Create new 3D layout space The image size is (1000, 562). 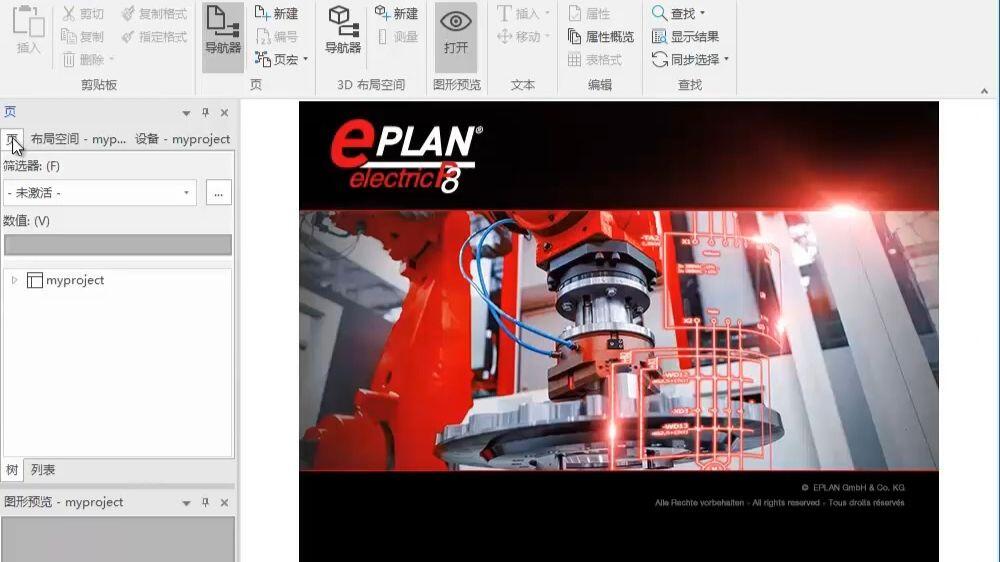396,13
